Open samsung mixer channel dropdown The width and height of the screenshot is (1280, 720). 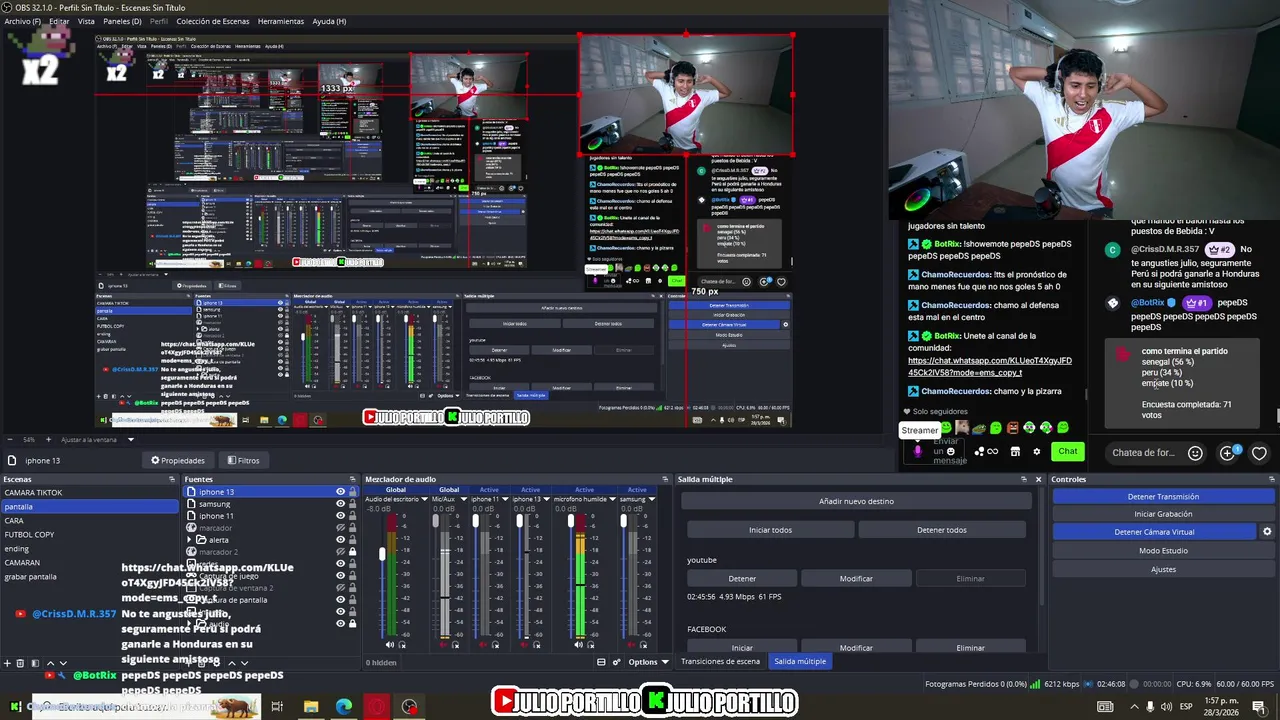(x=651, y=499)
